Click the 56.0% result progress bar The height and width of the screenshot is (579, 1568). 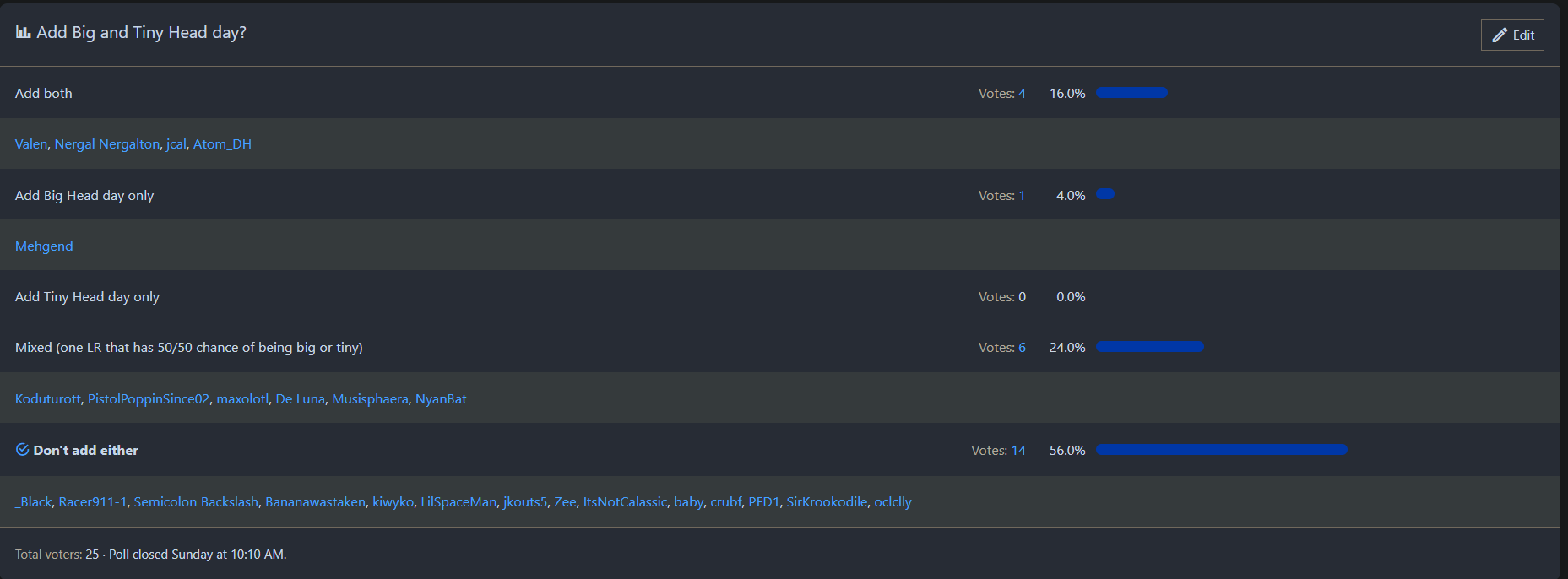1221,450
